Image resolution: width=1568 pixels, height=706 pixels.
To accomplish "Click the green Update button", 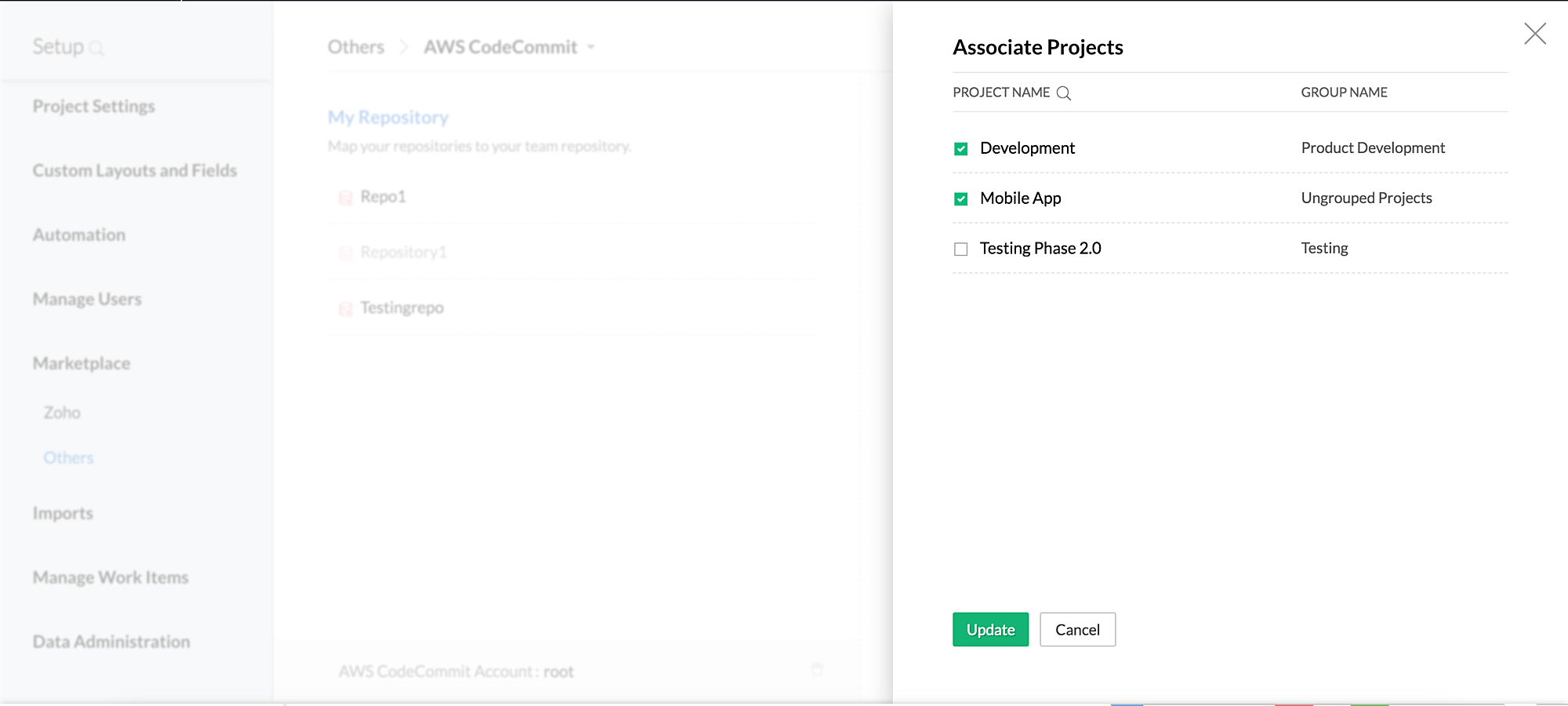I will (990, 629).
